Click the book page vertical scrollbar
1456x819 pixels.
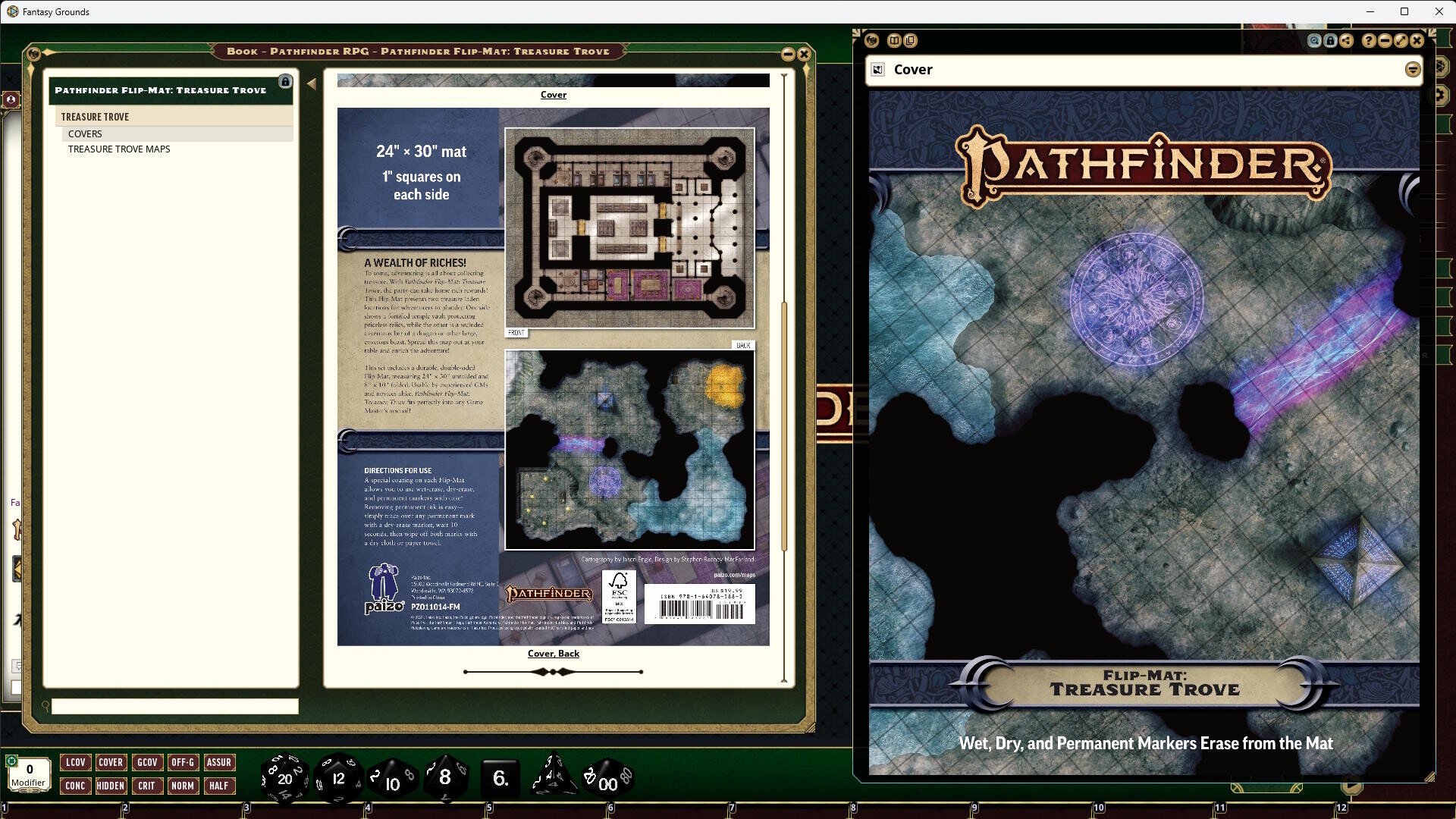(x=784, y=425)
